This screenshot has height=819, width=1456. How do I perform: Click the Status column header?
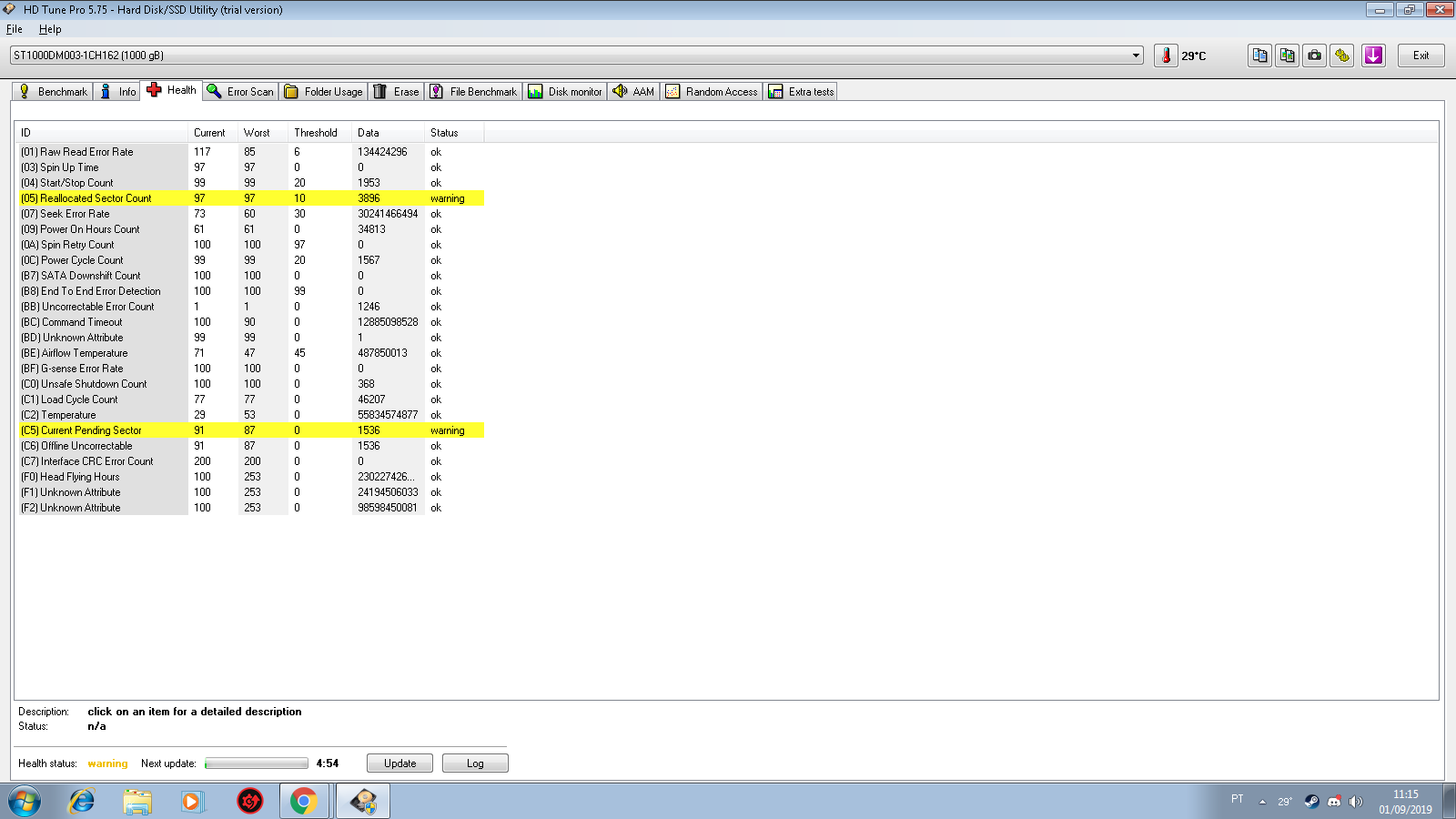coord(454,133)
